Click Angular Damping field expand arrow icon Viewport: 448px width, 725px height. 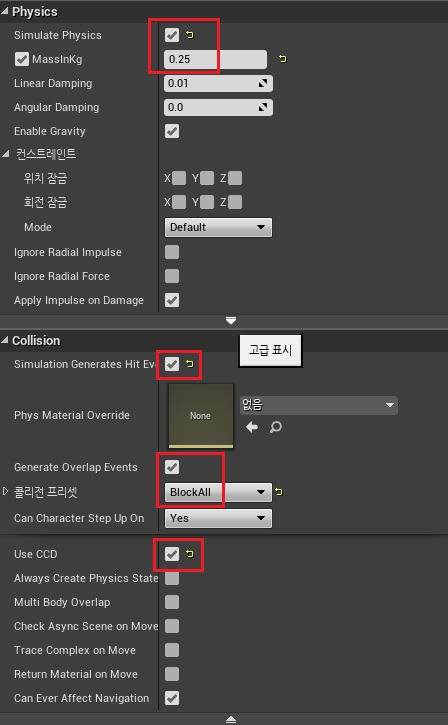click(263, 107)
